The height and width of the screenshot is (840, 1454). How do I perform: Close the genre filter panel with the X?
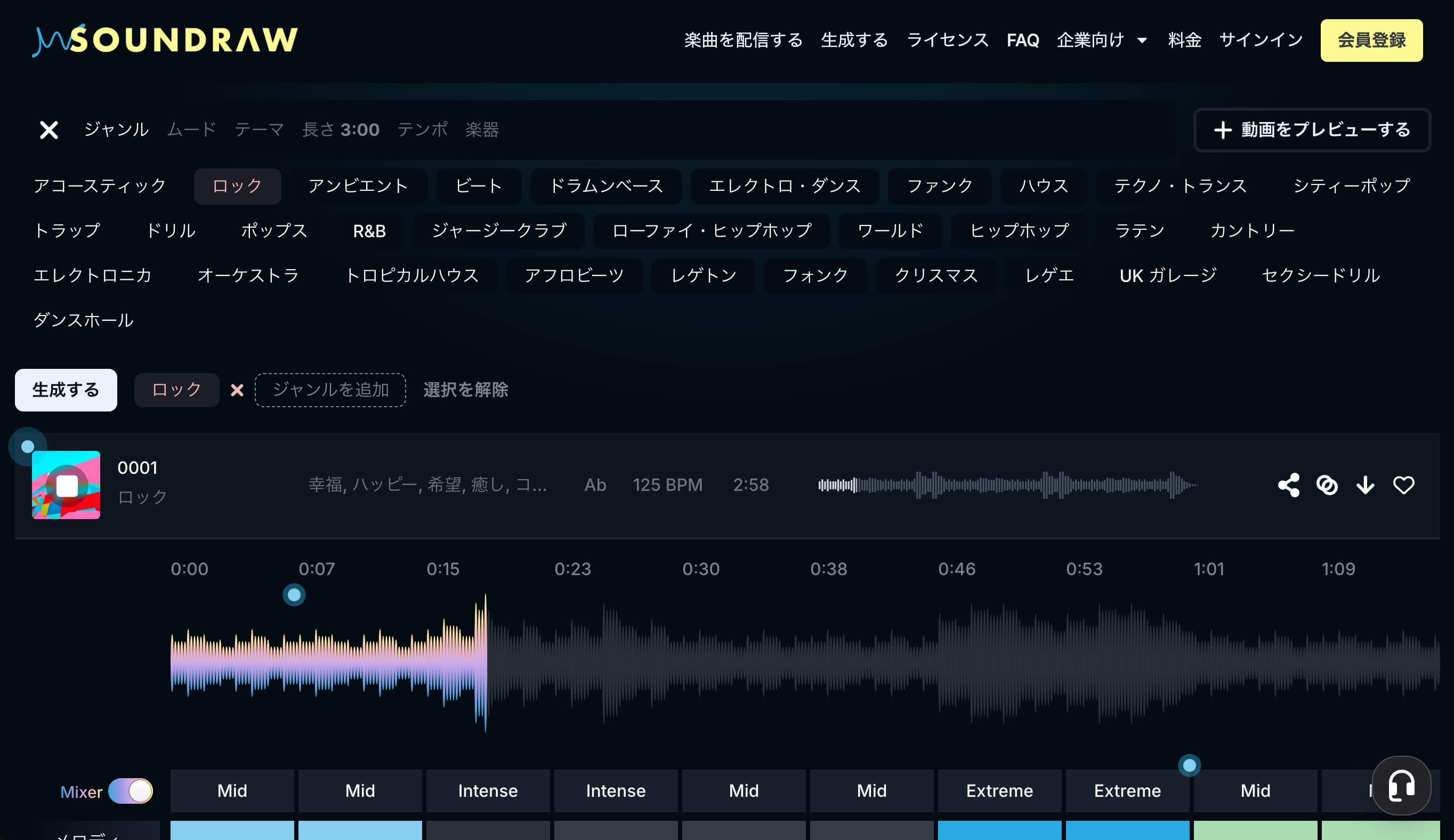(x=49, y=130)
